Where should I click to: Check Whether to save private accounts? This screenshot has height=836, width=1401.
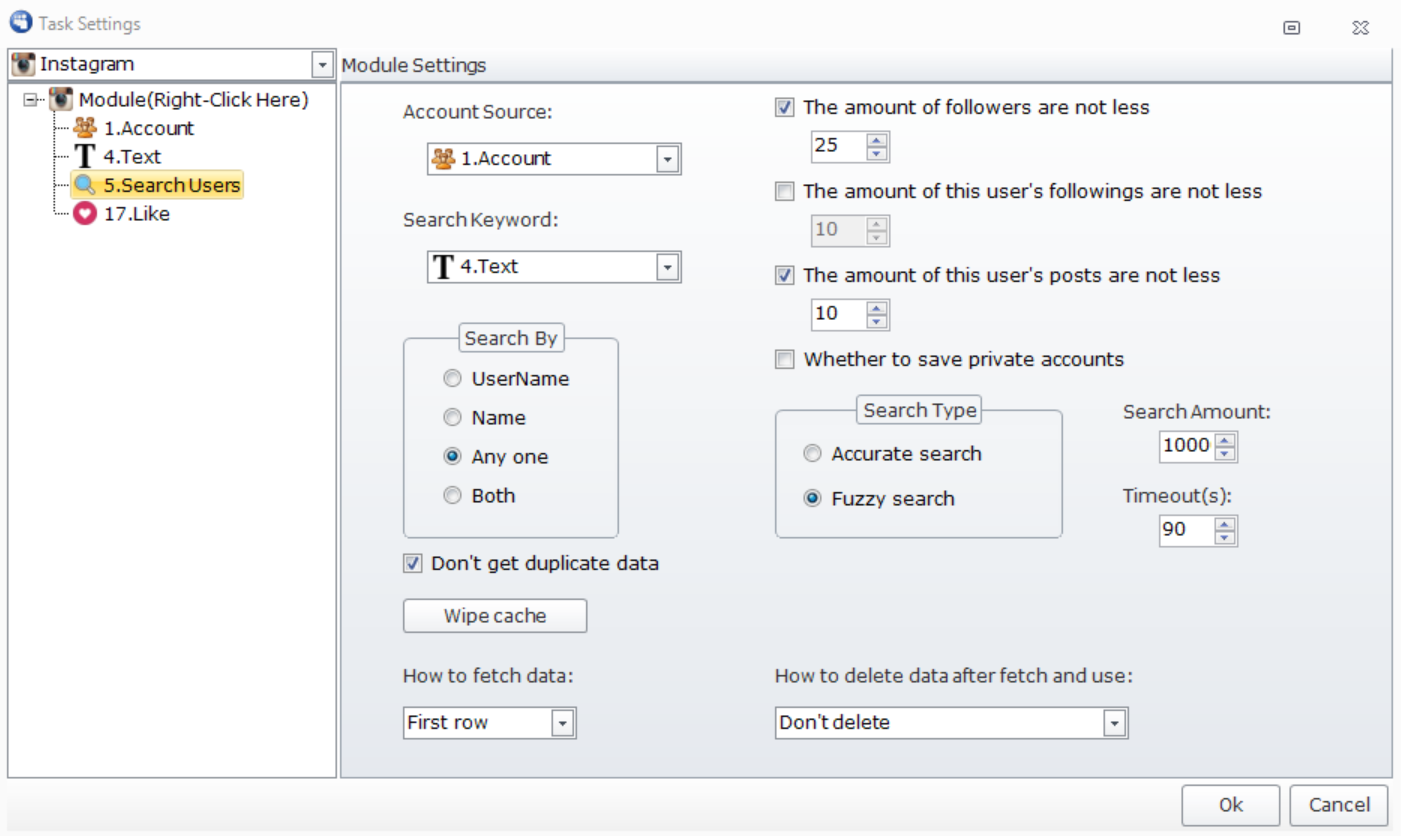(785, 359)
